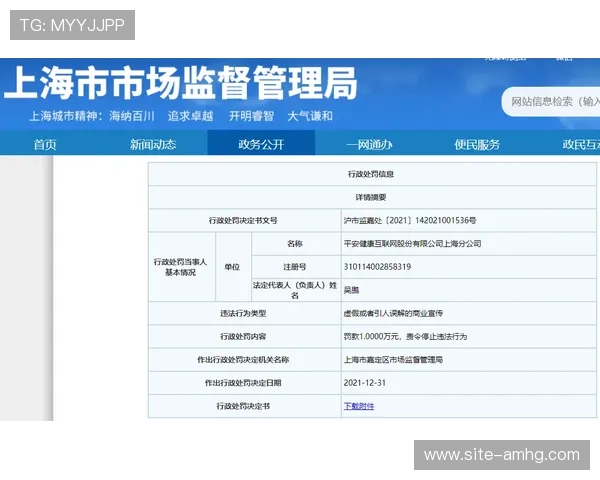This screenshot has width=600, height=480.
Task: Click the 行政处罚决定书 label cell
Action: pyautogui.click(x=245, y=406)
